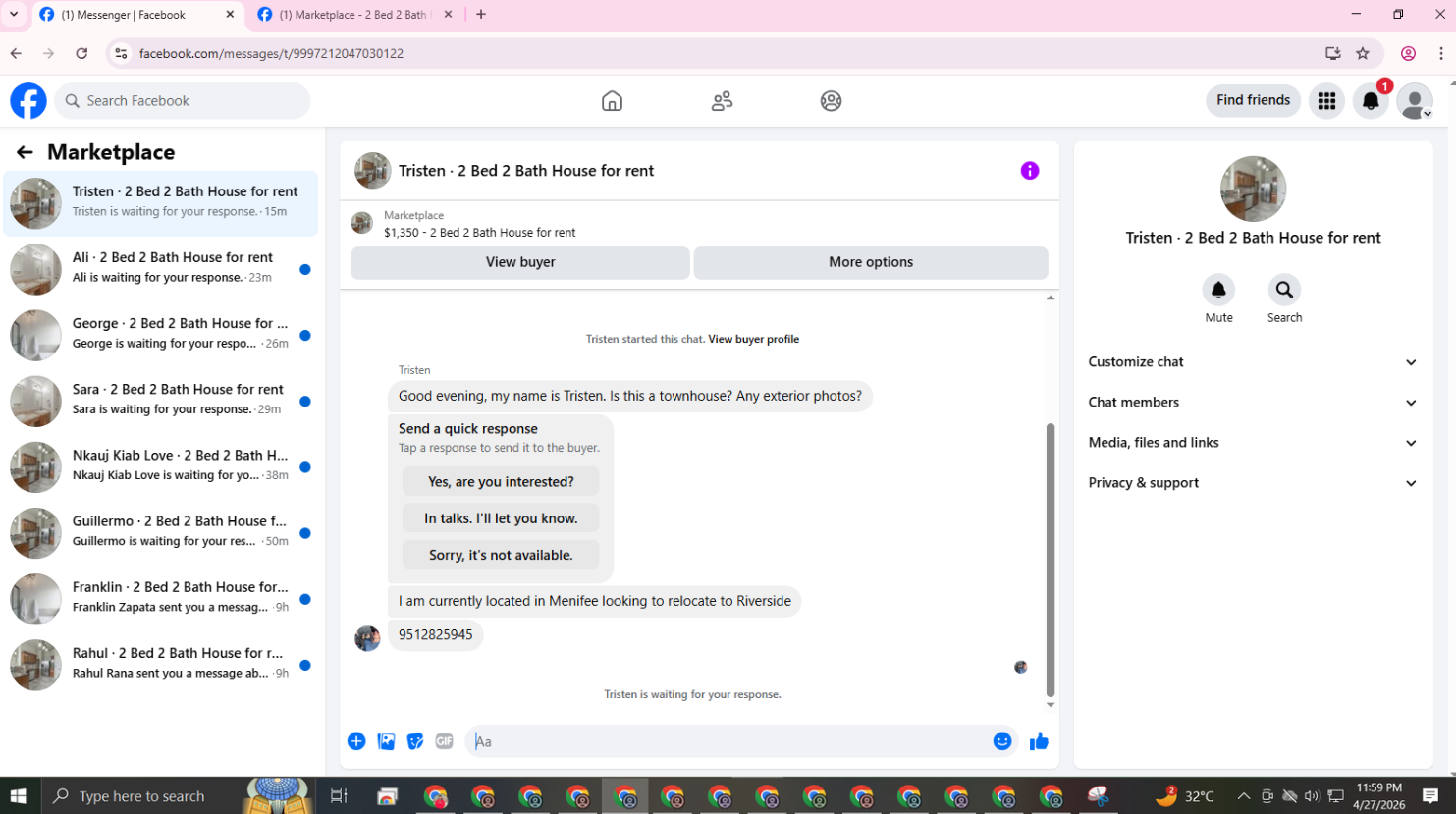This screenshot has width=1456, height=814.
Task: Open the View buyer profile link
Action: coord(754,339)
